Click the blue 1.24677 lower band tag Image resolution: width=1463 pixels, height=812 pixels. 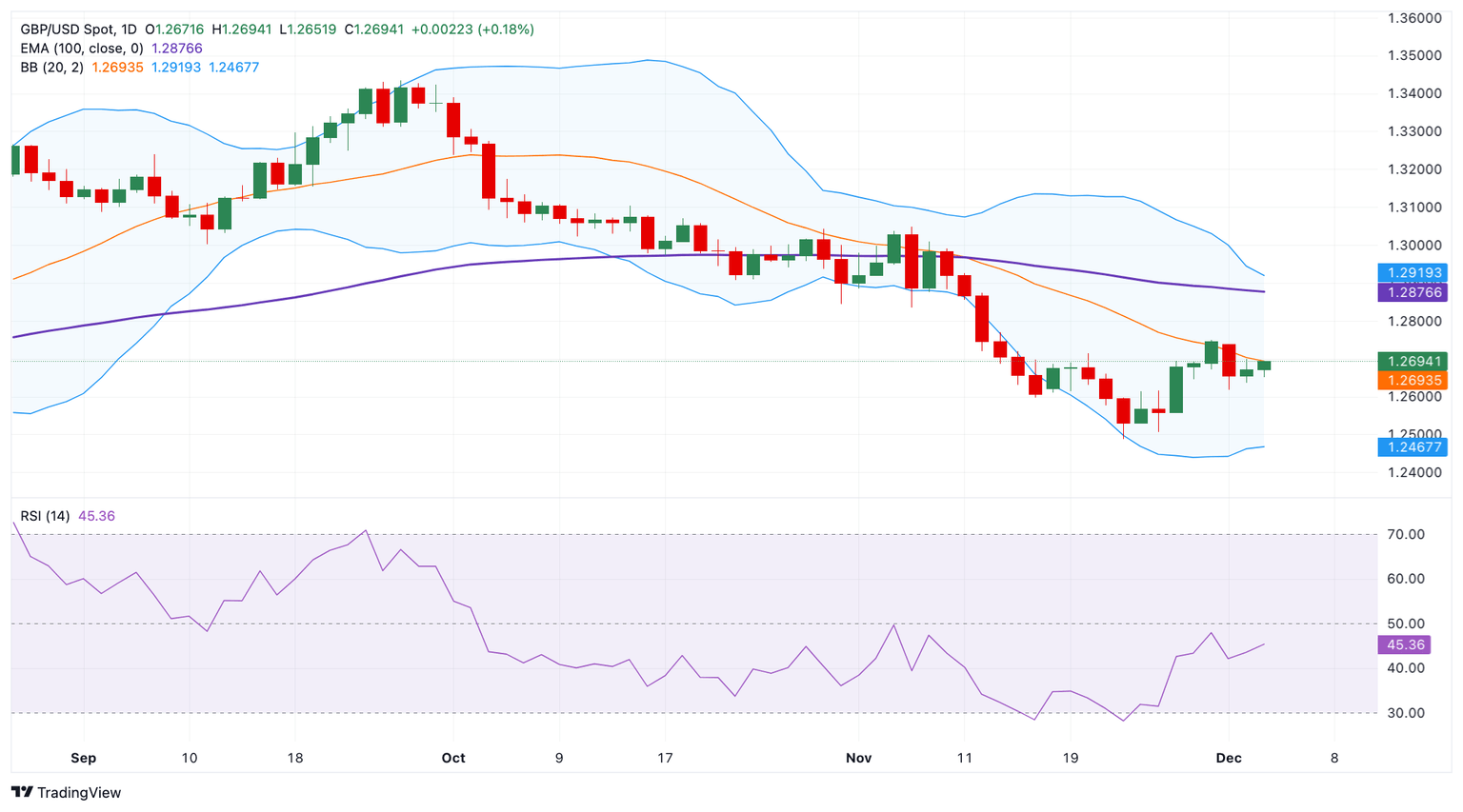[x=1413, y=446]
